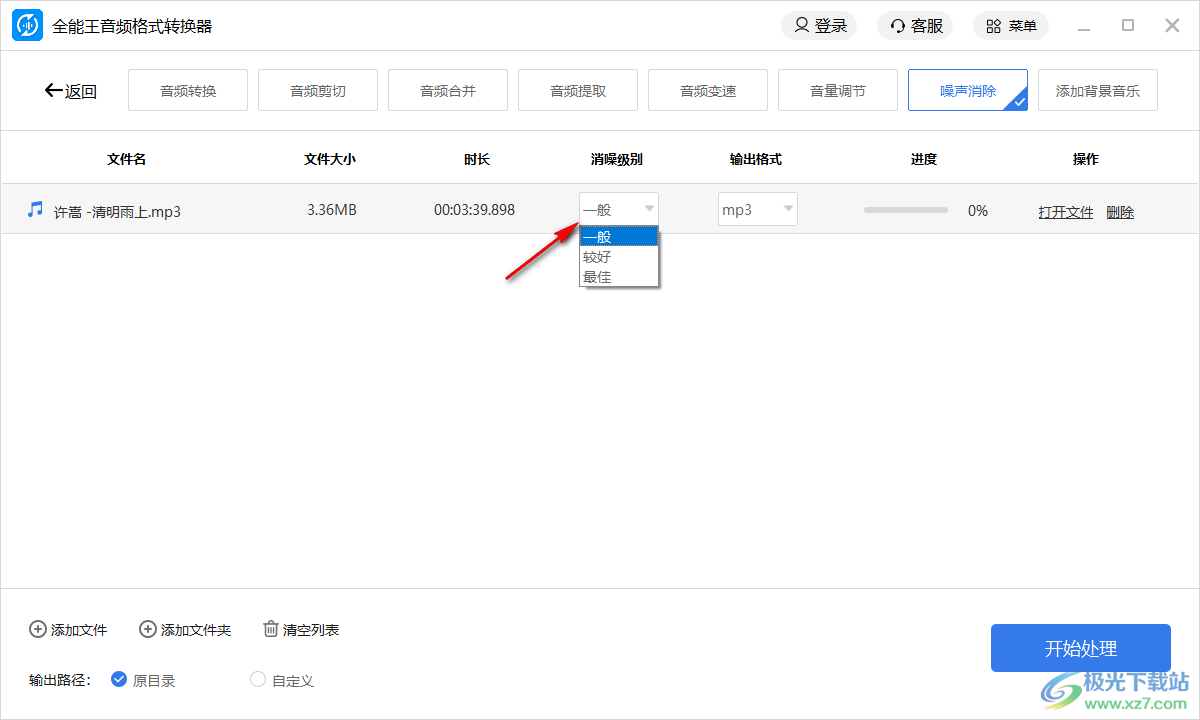Open the mp3 output format dropdown
This screenshot has height=720, width=1200.
pos(758,209)
